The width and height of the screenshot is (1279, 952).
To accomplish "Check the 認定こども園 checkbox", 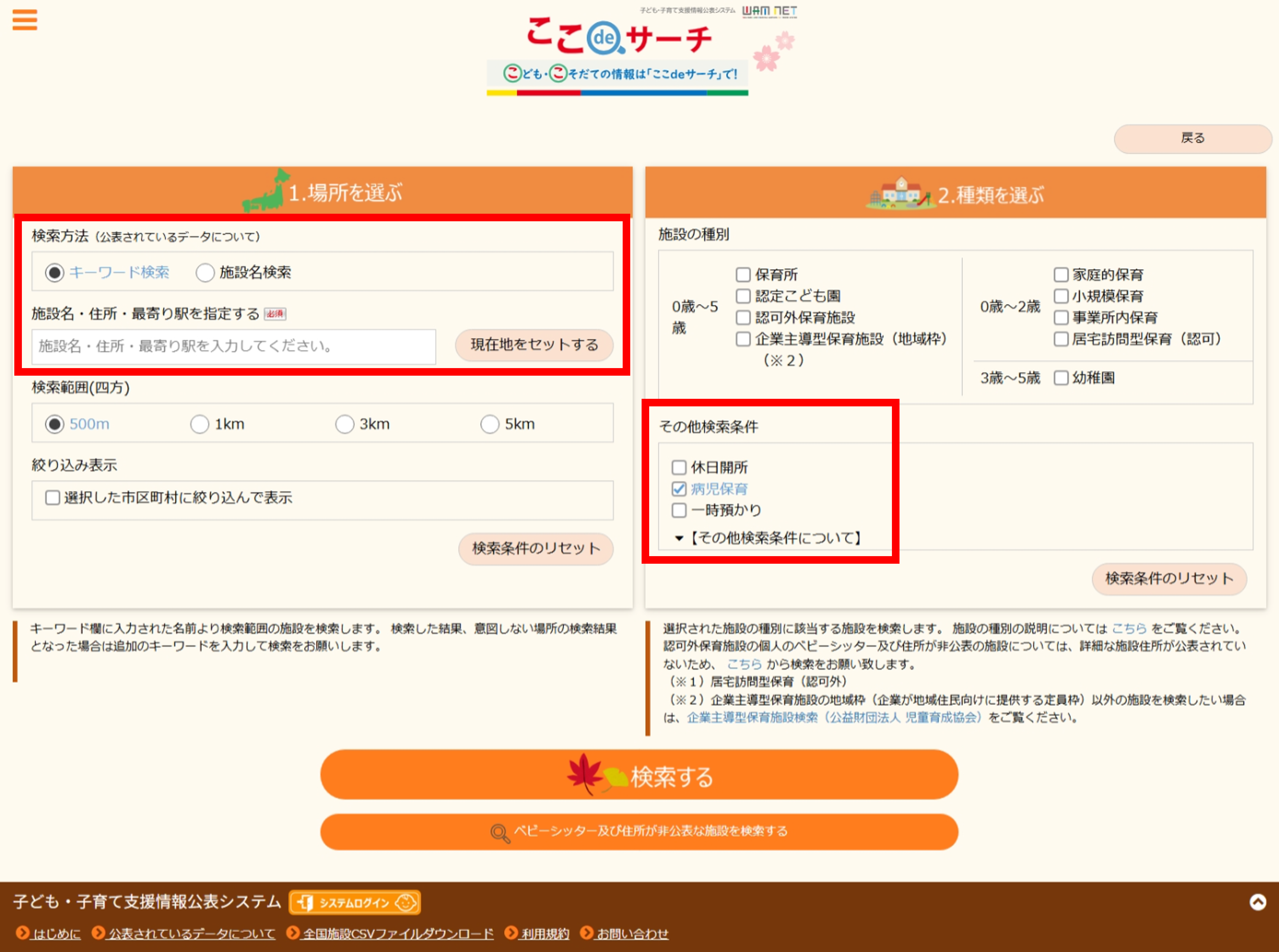I will coord(743,296).
